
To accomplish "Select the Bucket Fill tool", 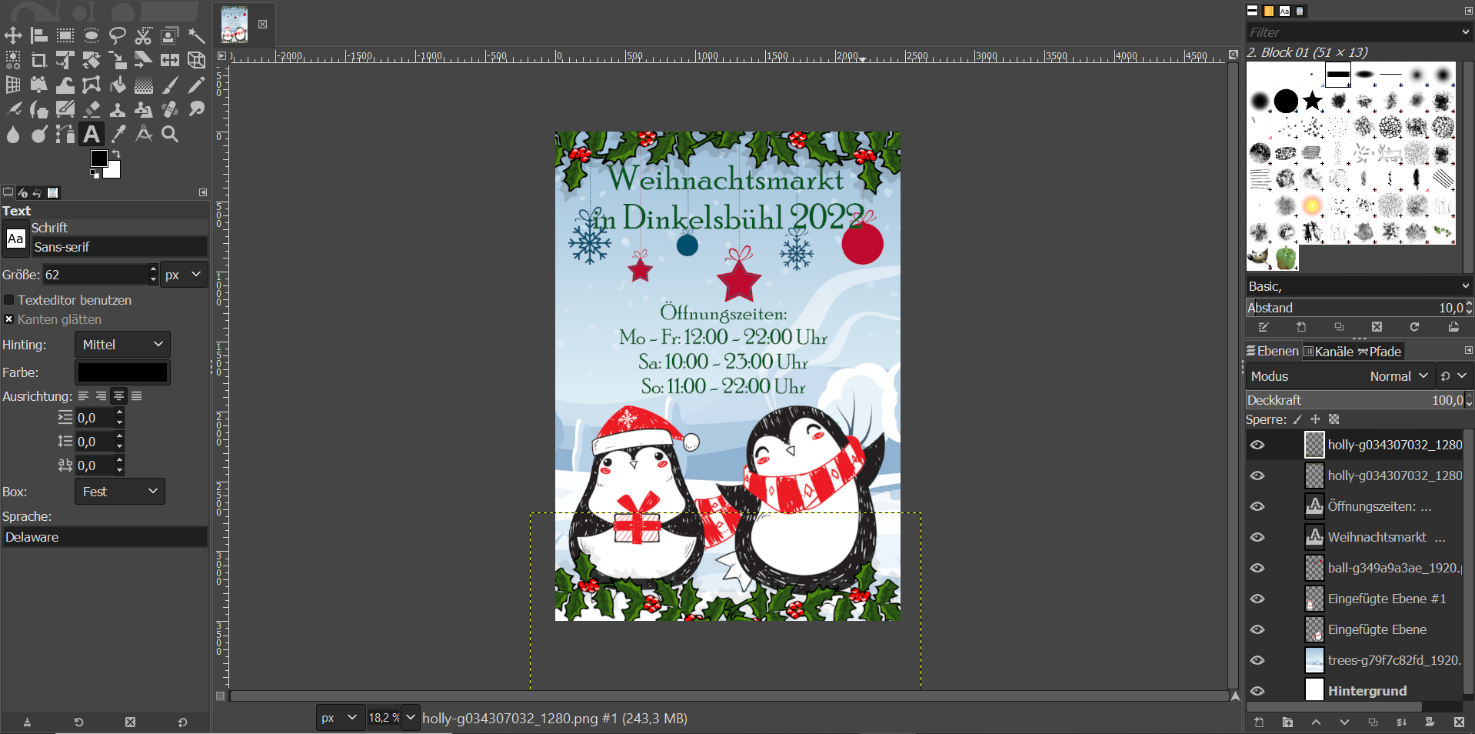I will coord(117,85).
